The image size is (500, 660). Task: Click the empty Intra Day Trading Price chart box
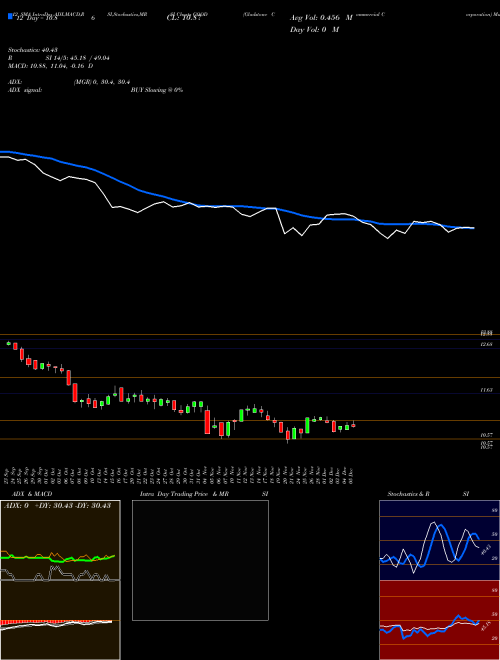coord(200,560)
